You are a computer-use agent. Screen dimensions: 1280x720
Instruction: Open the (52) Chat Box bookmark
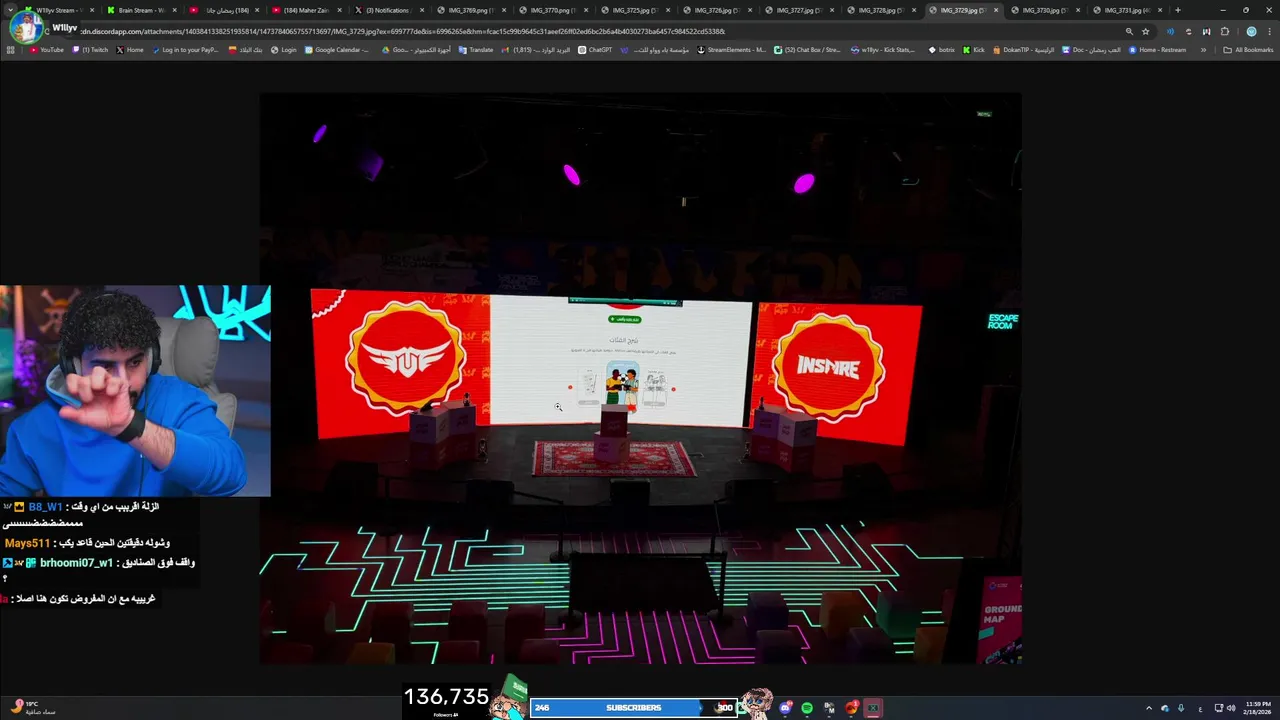[x=808, y=50]
